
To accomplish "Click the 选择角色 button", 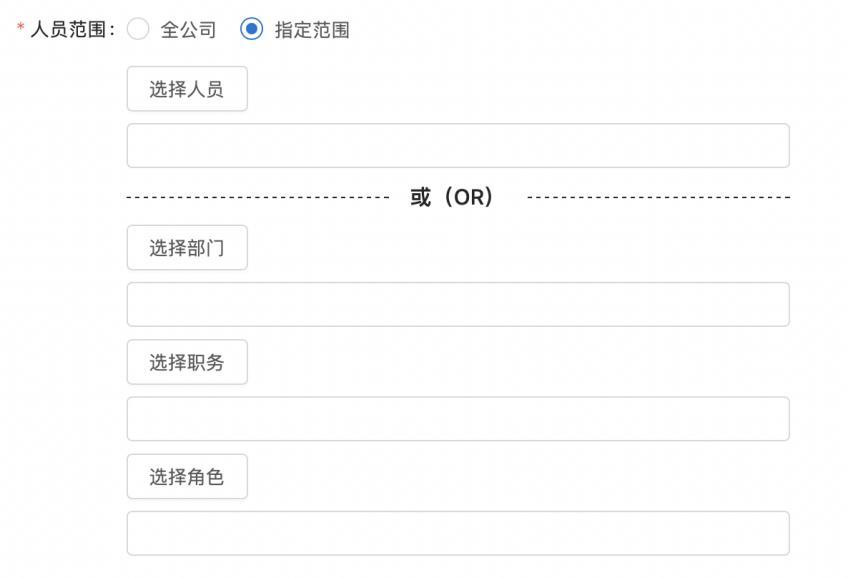I will tap(187, 477).
